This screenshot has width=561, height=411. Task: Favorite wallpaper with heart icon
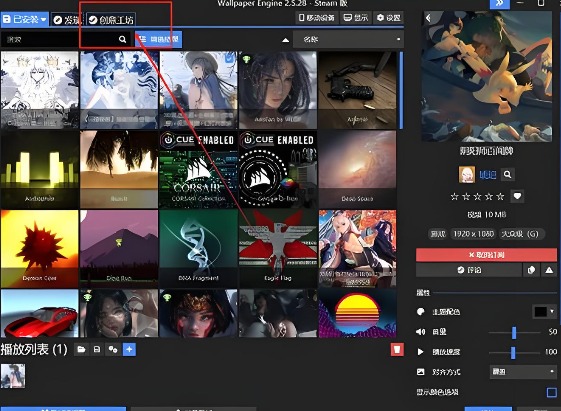517,196
